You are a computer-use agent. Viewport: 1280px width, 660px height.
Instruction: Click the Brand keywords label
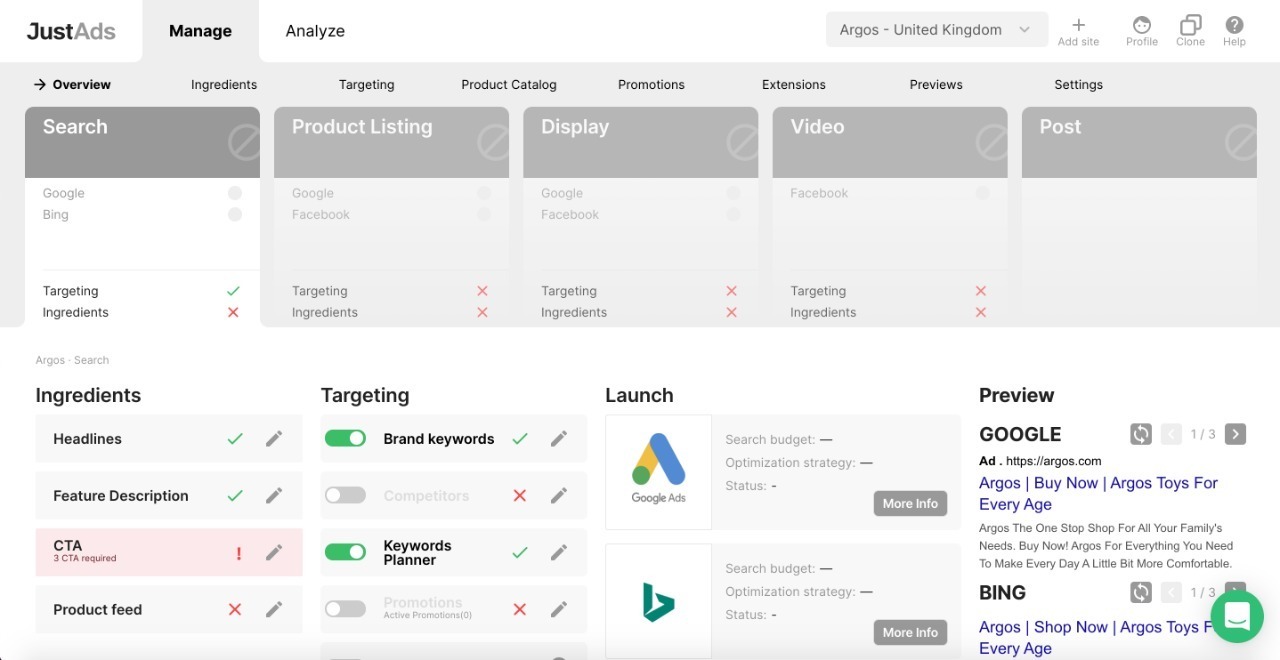pos(439,439)
